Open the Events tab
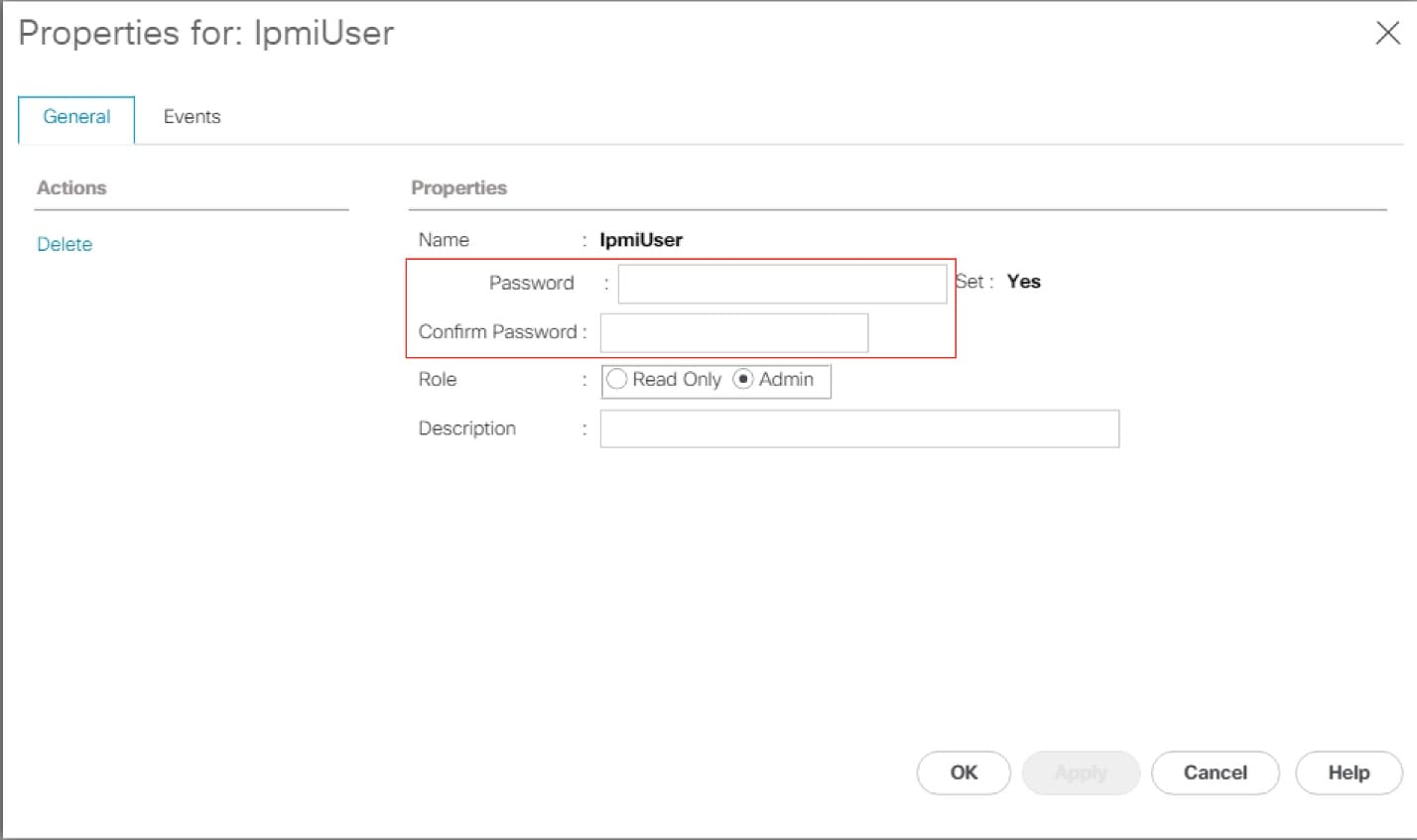Image resolution: width=1417 pixels, height=840 pixels. pyautogui.click(x=192, y=117)
